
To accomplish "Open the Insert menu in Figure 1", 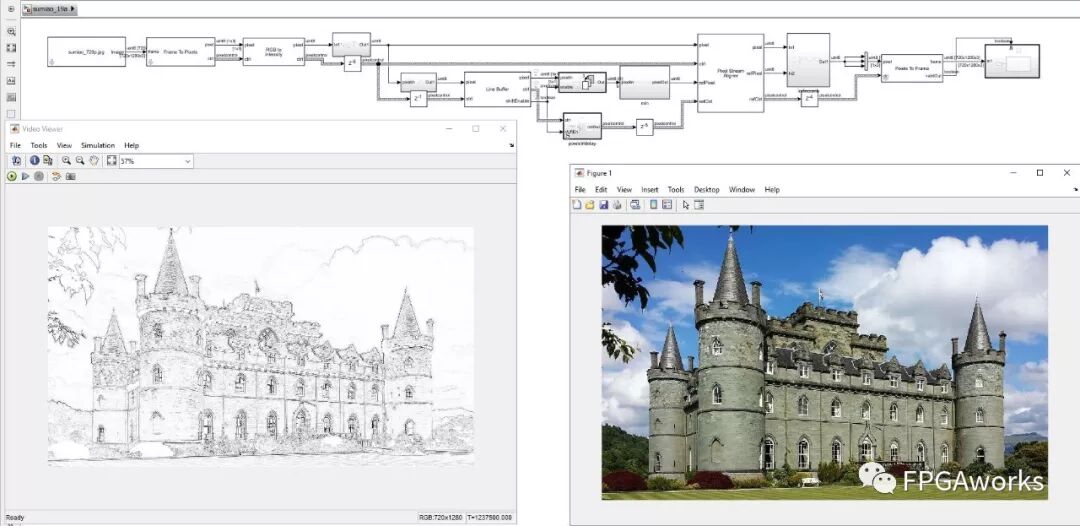I will (650, 189).
